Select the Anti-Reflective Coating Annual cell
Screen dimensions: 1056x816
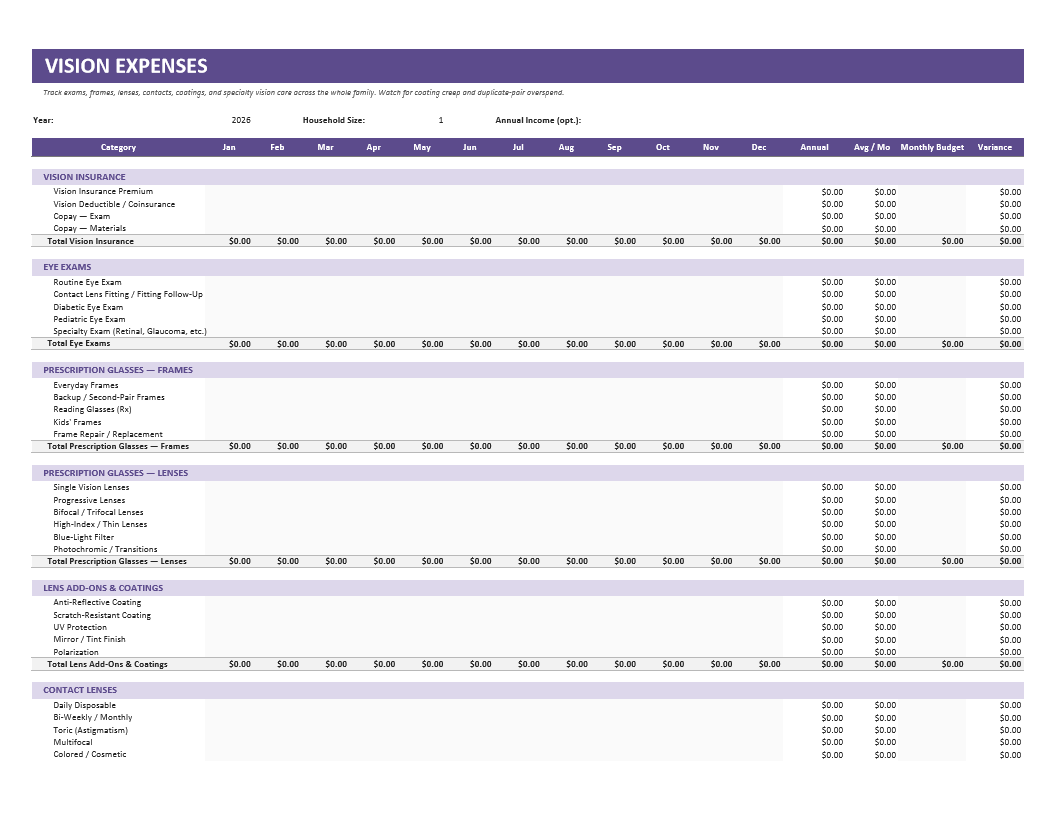point(814,603)
